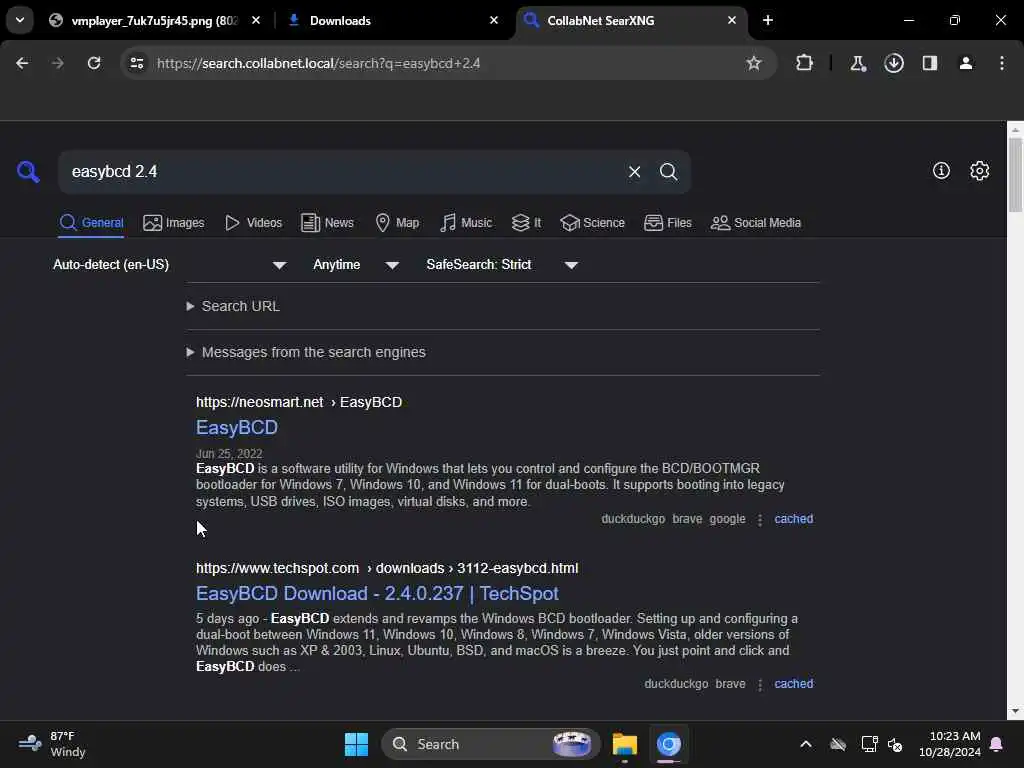
Task: Click the muted volume tray icon
Action: [895, 744]
